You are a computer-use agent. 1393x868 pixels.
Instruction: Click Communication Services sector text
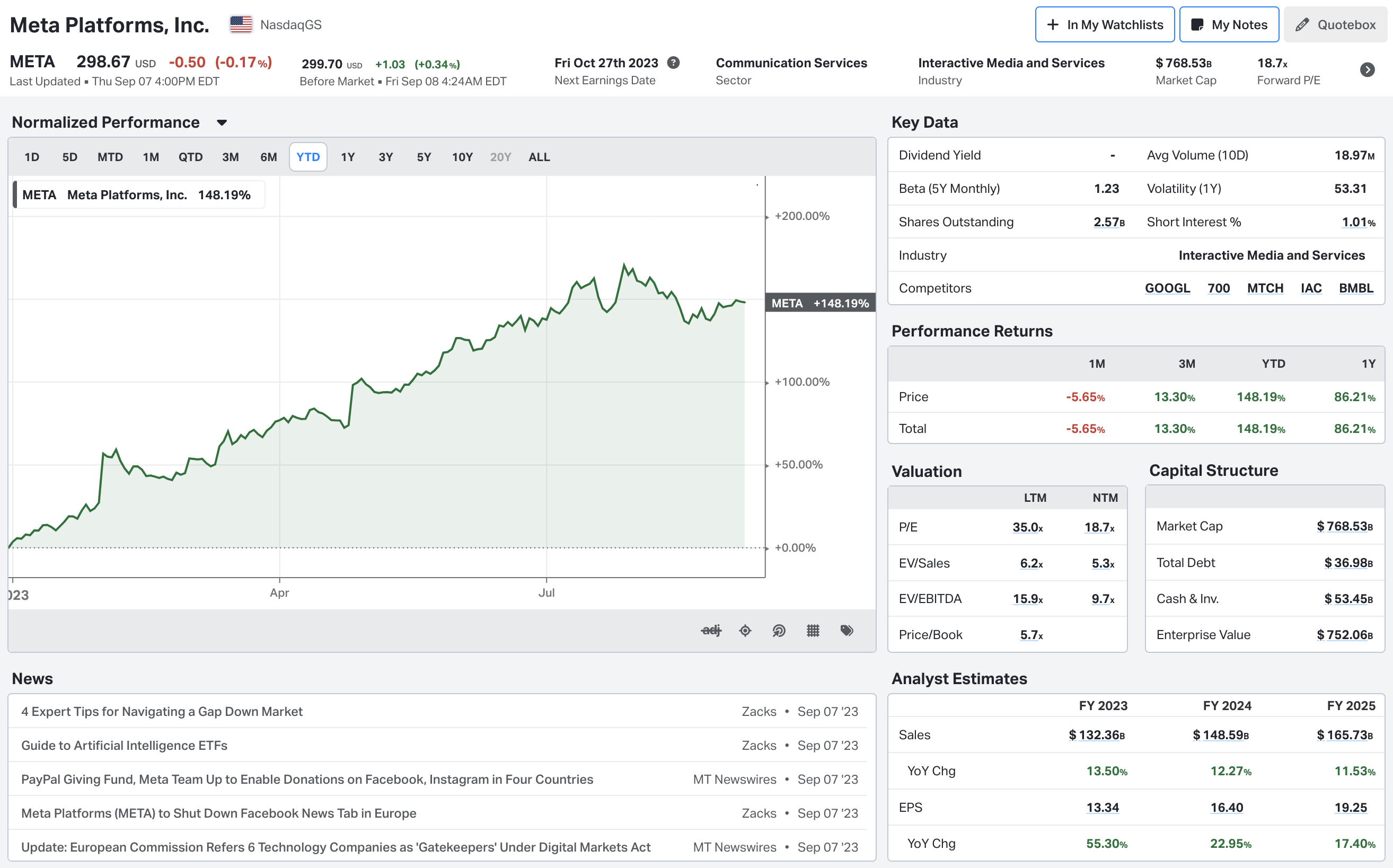point(791,63)
